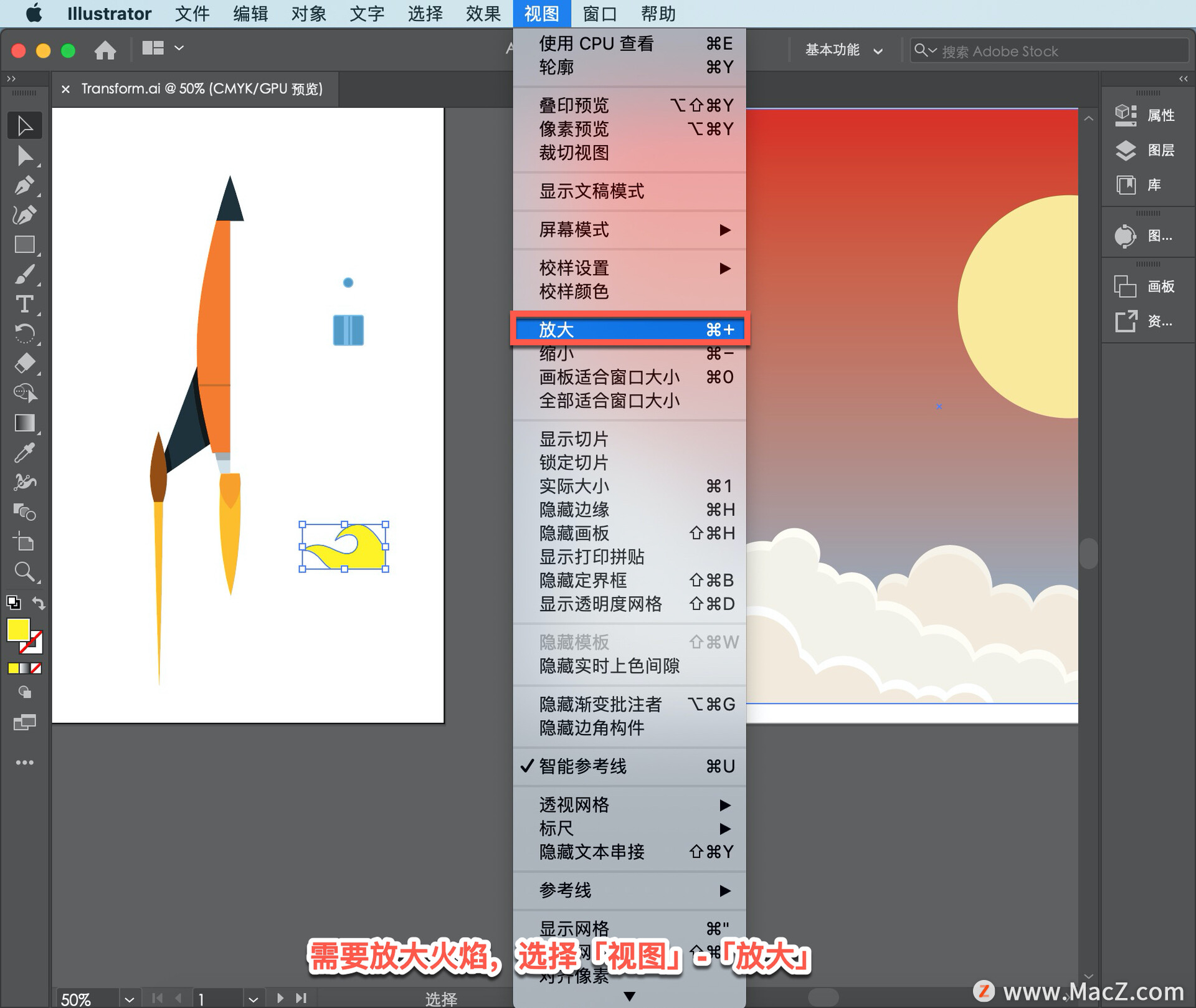
Task: Open the 文件 menu
Action: pyautogui.click(x=192, y=14)
